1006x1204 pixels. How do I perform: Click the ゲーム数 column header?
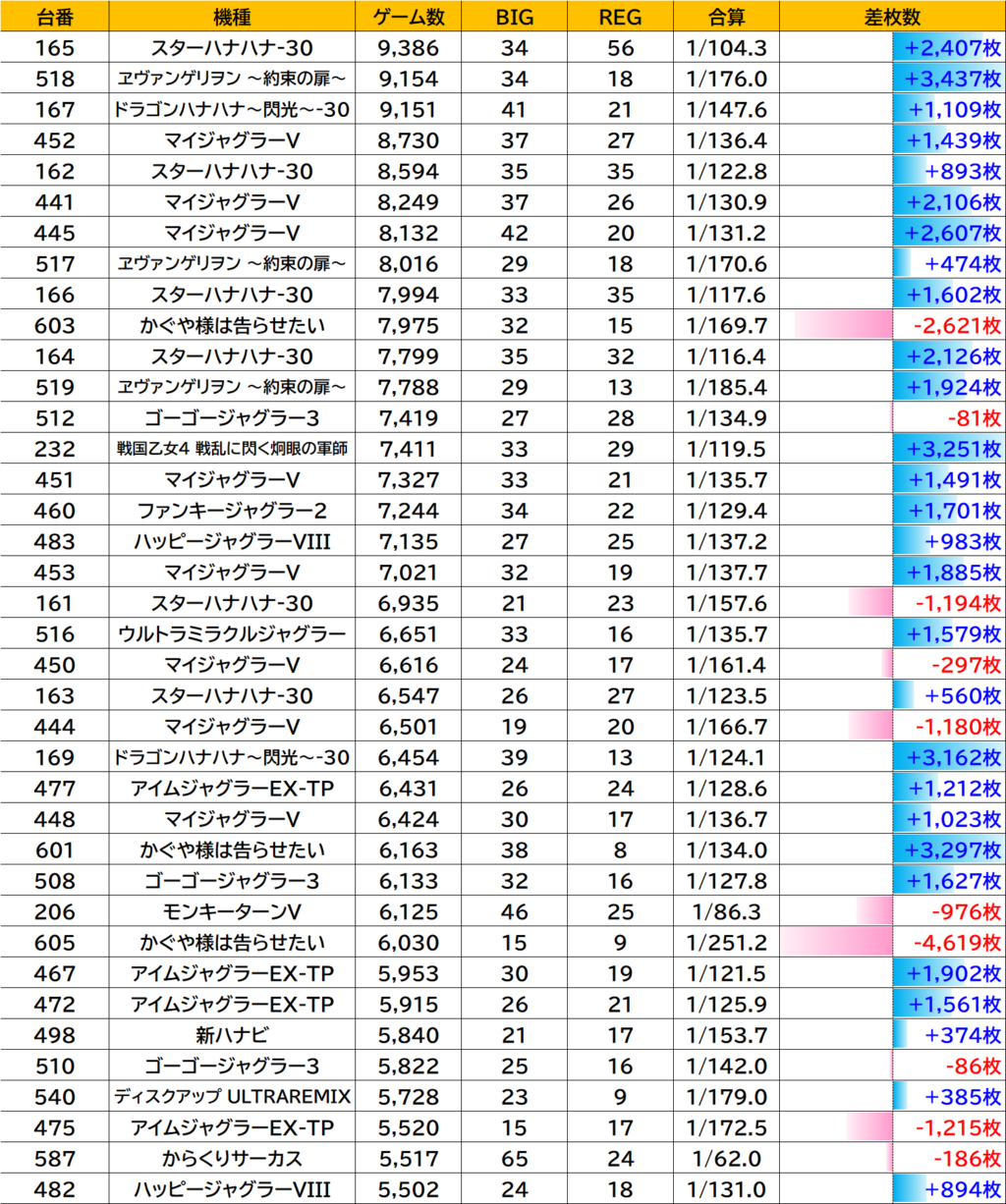coord(409,17)
